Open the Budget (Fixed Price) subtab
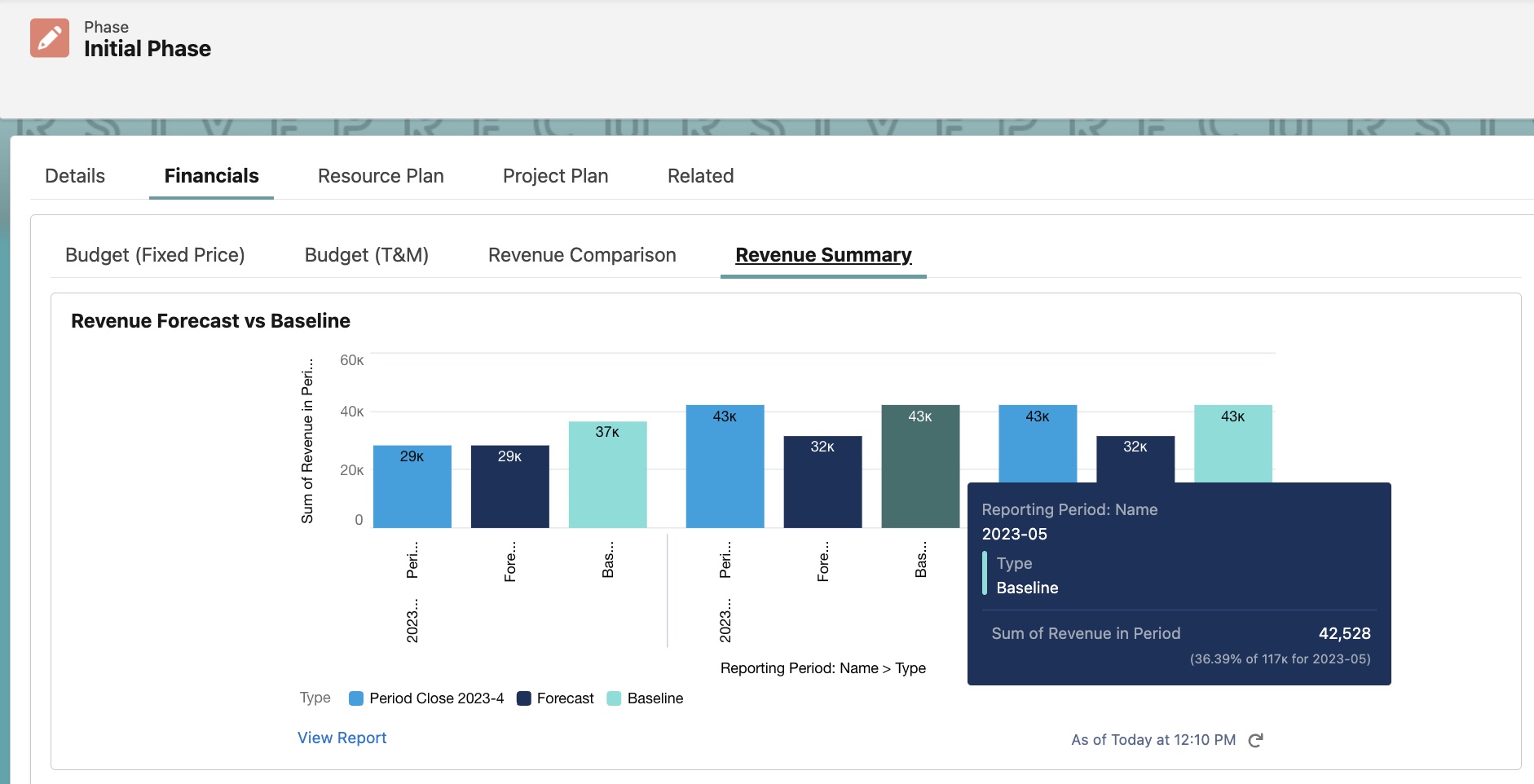The image size is (1534, 784). 155,254
